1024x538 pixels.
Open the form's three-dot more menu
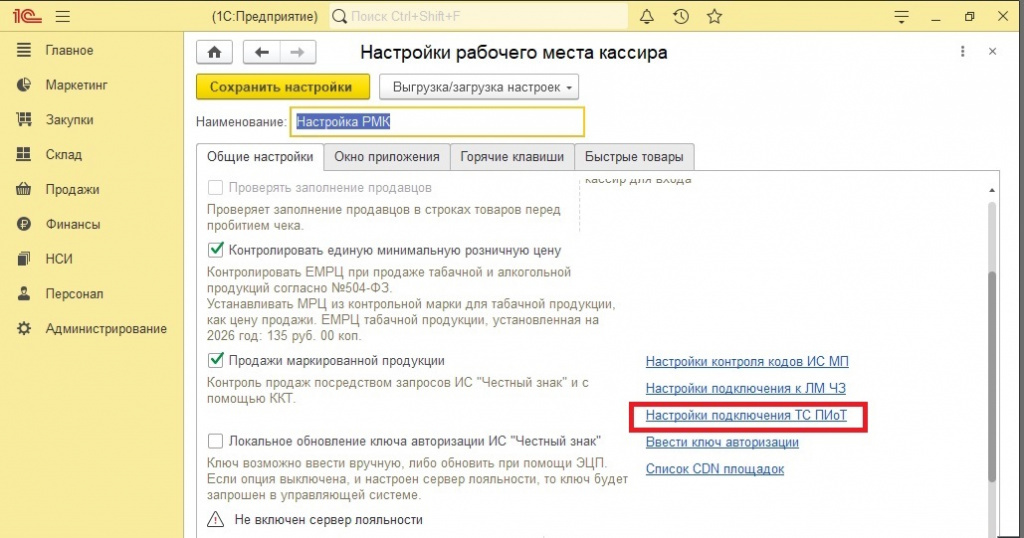point(962,52)
